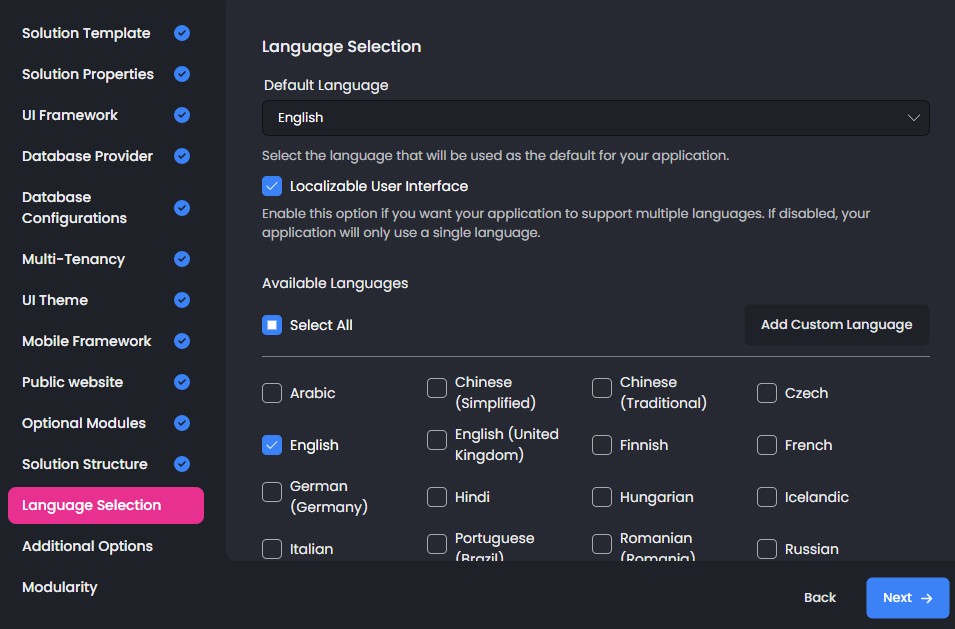955x629 pixels.
Task: Click the checkmark icon beside Optional Modules
Action: (x=182, y=423)
